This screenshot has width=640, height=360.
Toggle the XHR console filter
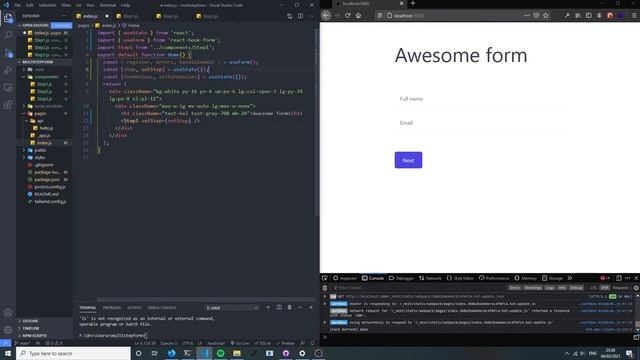pyautogui.click(x=604, y=288)
